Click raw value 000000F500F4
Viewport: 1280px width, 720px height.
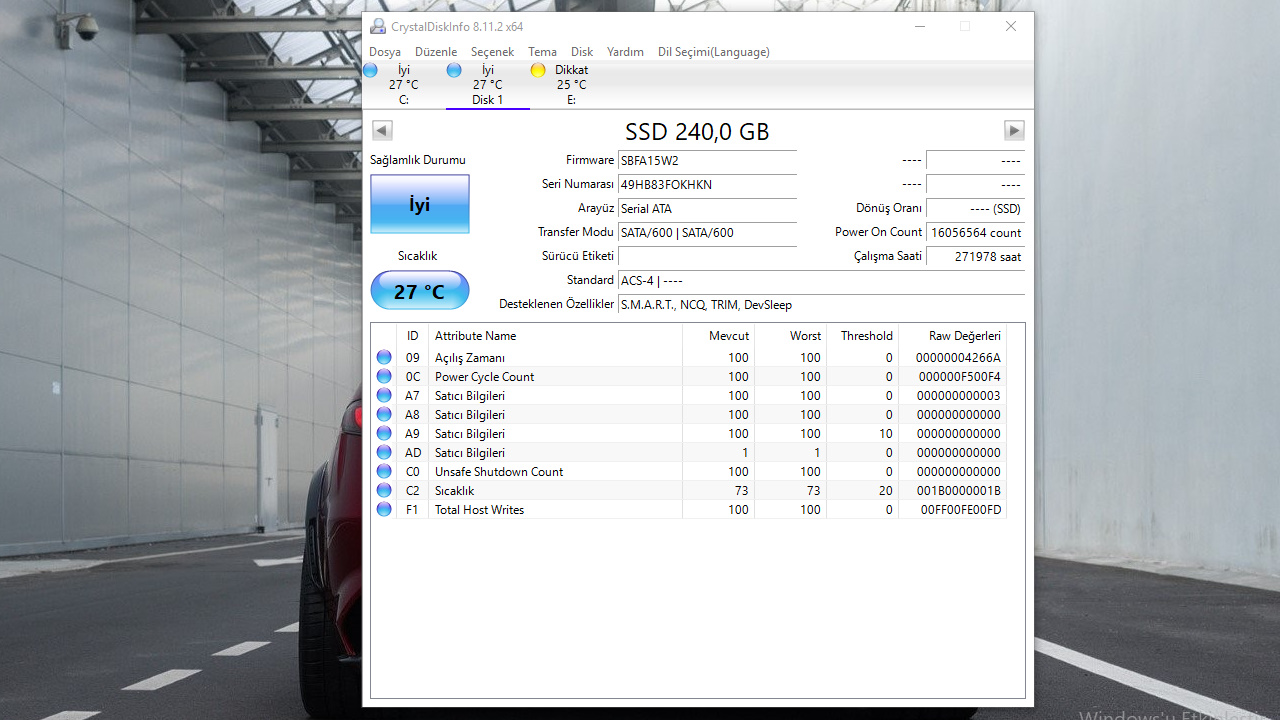pyautogui.click(x=958, y=377)
